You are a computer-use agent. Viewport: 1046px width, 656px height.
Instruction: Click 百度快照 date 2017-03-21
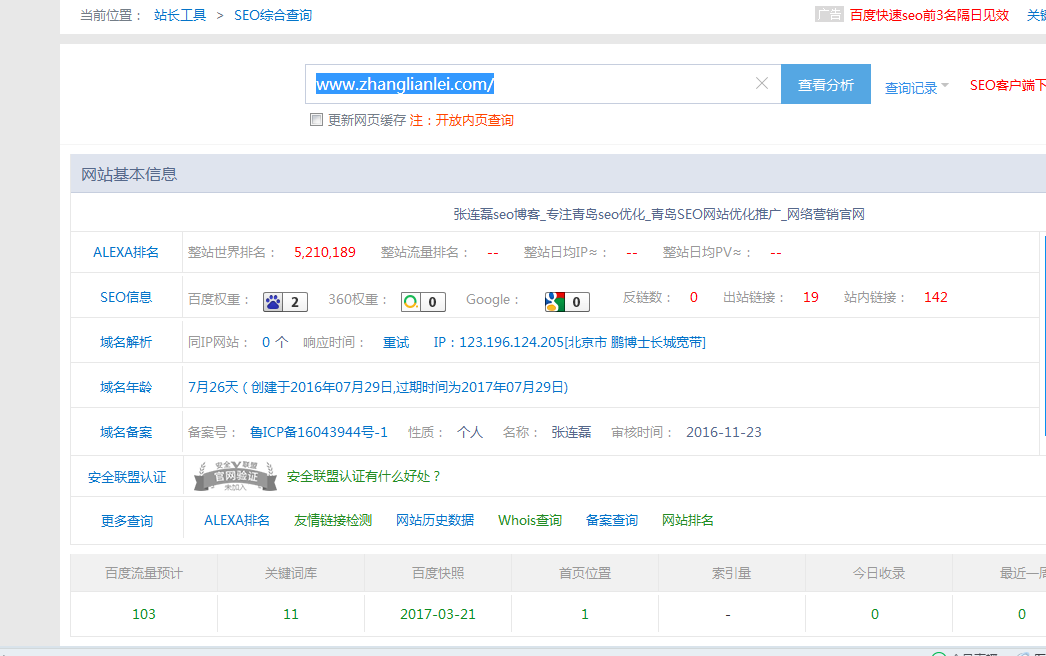coord(438,614)
